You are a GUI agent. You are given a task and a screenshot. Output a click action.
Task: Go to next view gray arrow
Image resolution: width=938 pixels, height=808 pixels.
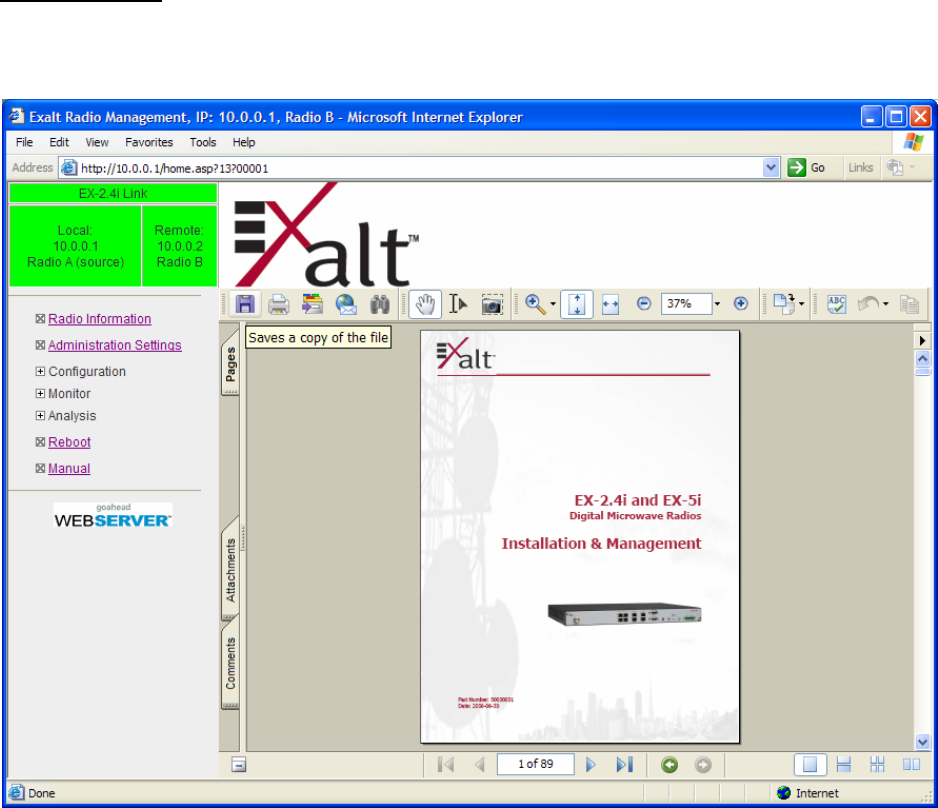(703, 764)
